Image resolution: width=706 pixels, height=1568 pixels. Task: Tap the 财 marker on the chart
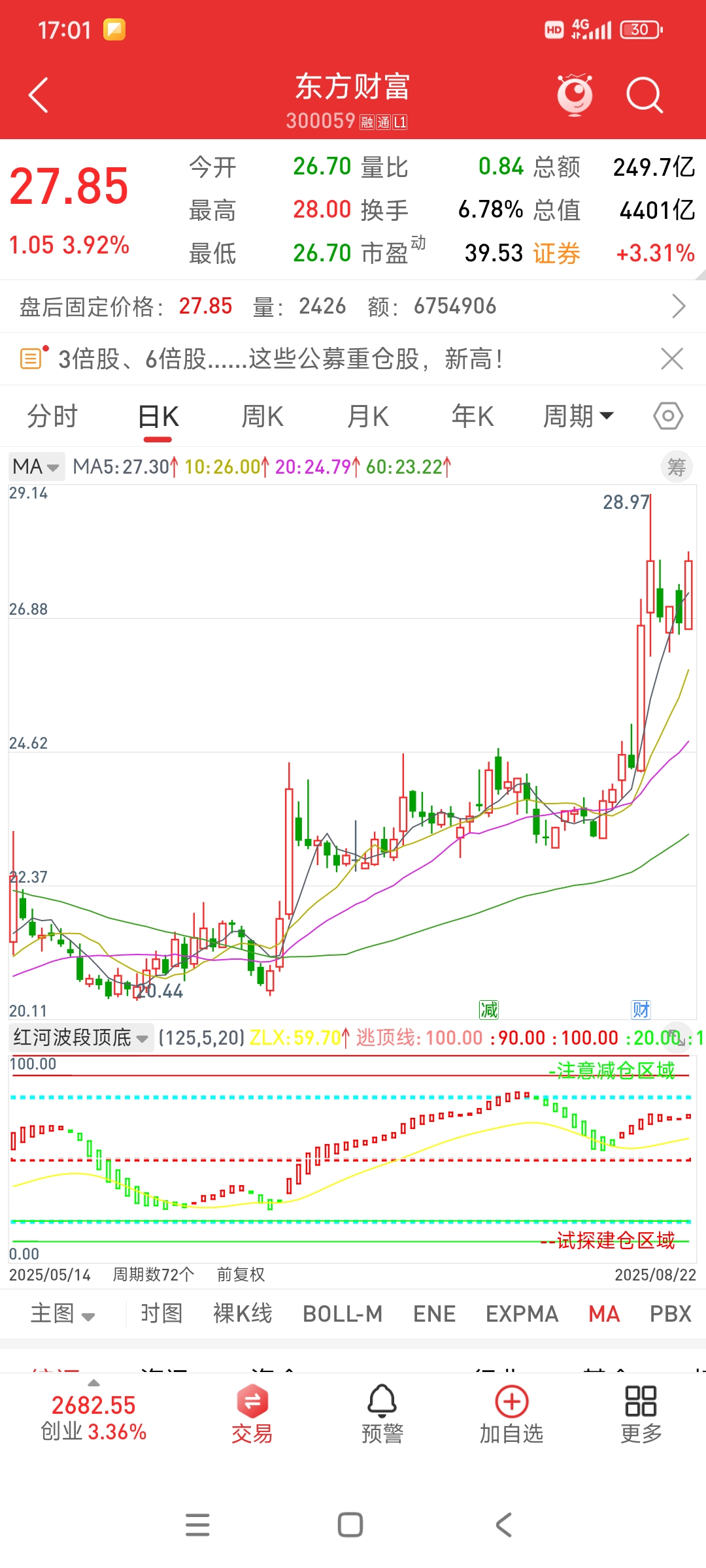[641, 1009]
